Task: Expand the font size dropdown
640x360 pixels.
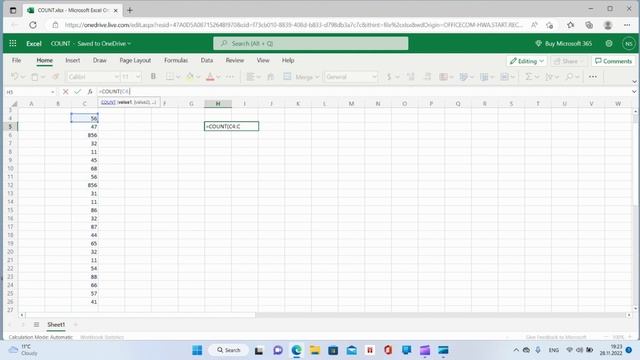Action: (x=138, y=77)
